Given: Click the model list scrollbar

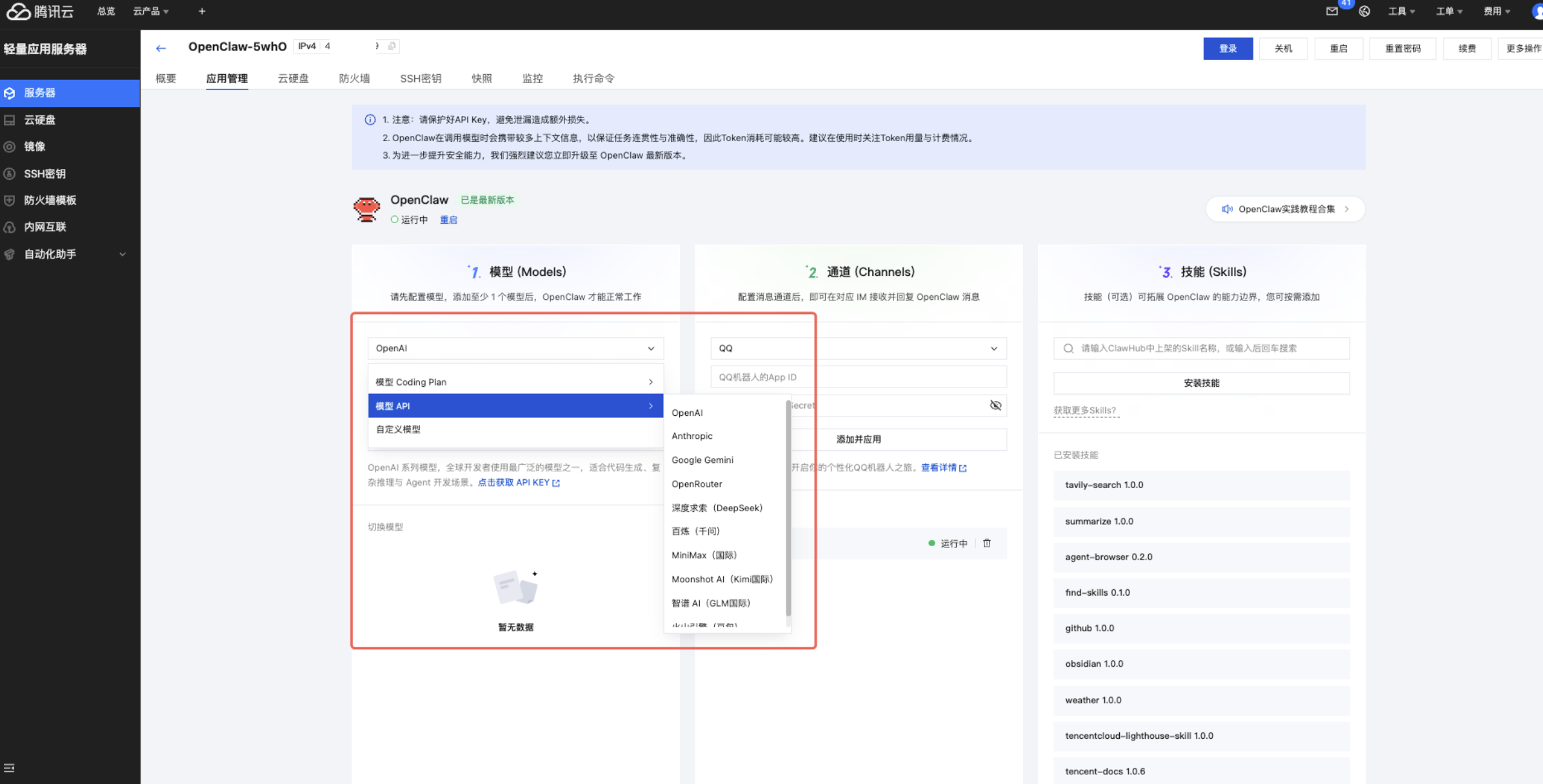Looking at the screenshot, I should click(x=788, y=509).
